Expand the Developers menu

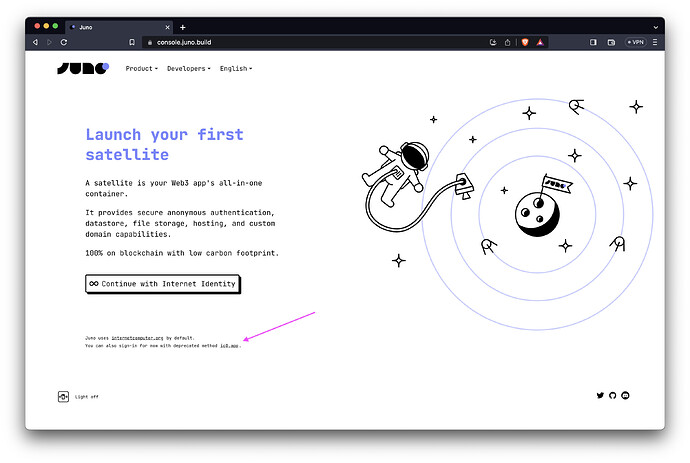(188, 69)
